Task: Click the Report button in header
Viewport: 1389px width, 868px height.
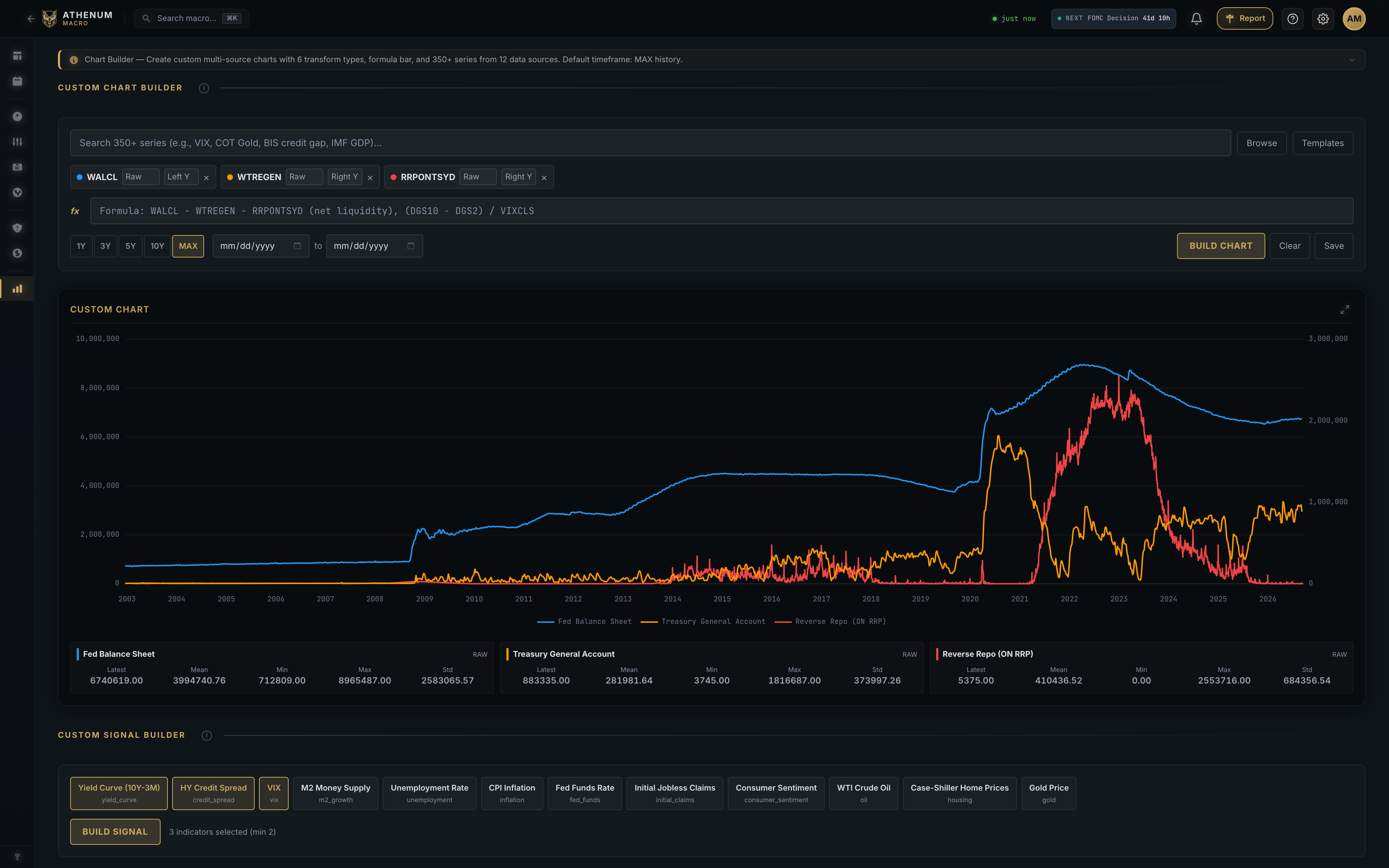Action: point(1245,18)
